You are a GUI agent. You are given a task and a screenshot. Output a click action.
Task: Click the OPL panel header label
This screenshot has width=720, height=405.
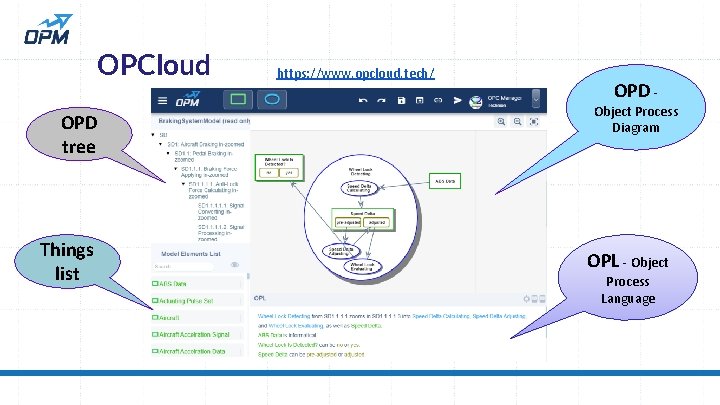(x=259, y=298)
